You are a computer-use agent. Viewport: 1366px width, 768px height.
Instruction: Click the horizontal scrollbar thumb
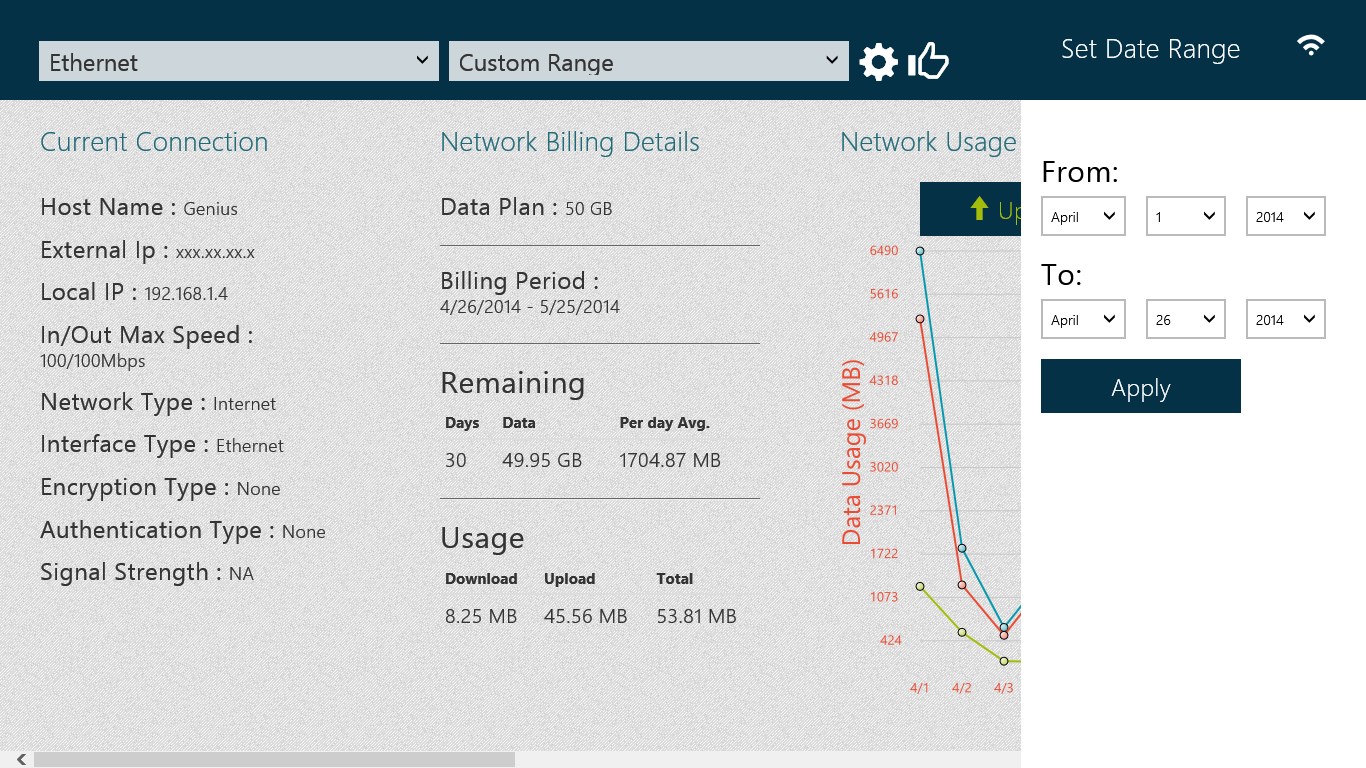(x=274, y=760)
